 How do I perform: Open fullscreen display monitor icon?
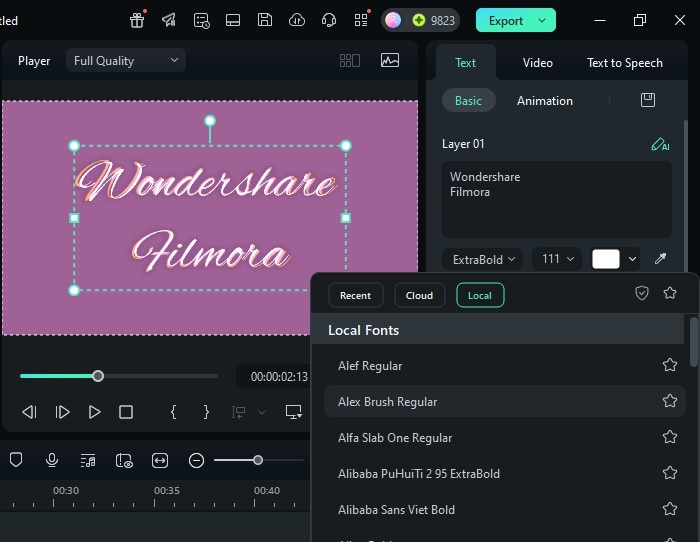[x=293, y=412]
